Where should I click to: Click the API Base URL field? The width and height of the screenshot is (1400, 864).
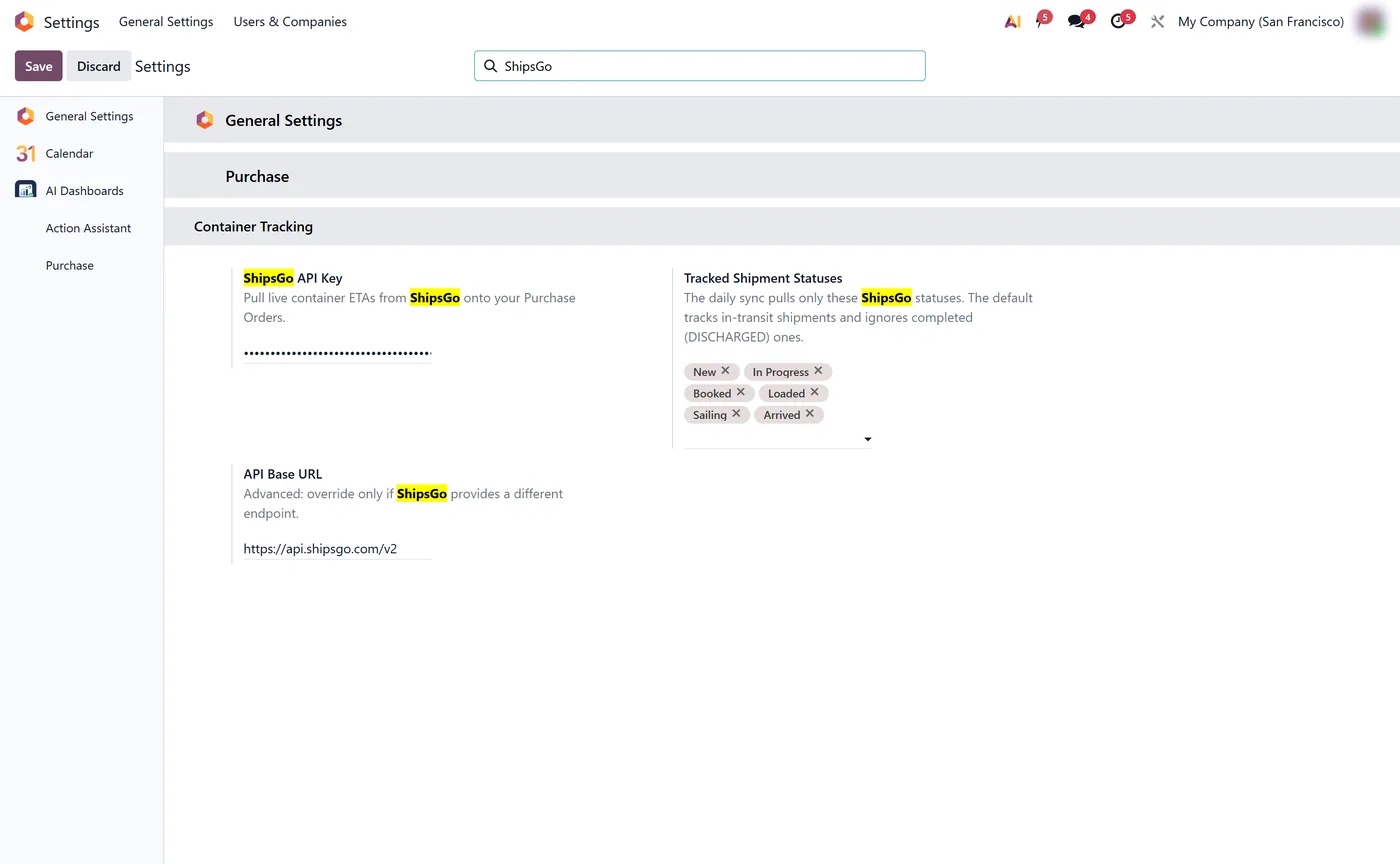pos(338,549)
